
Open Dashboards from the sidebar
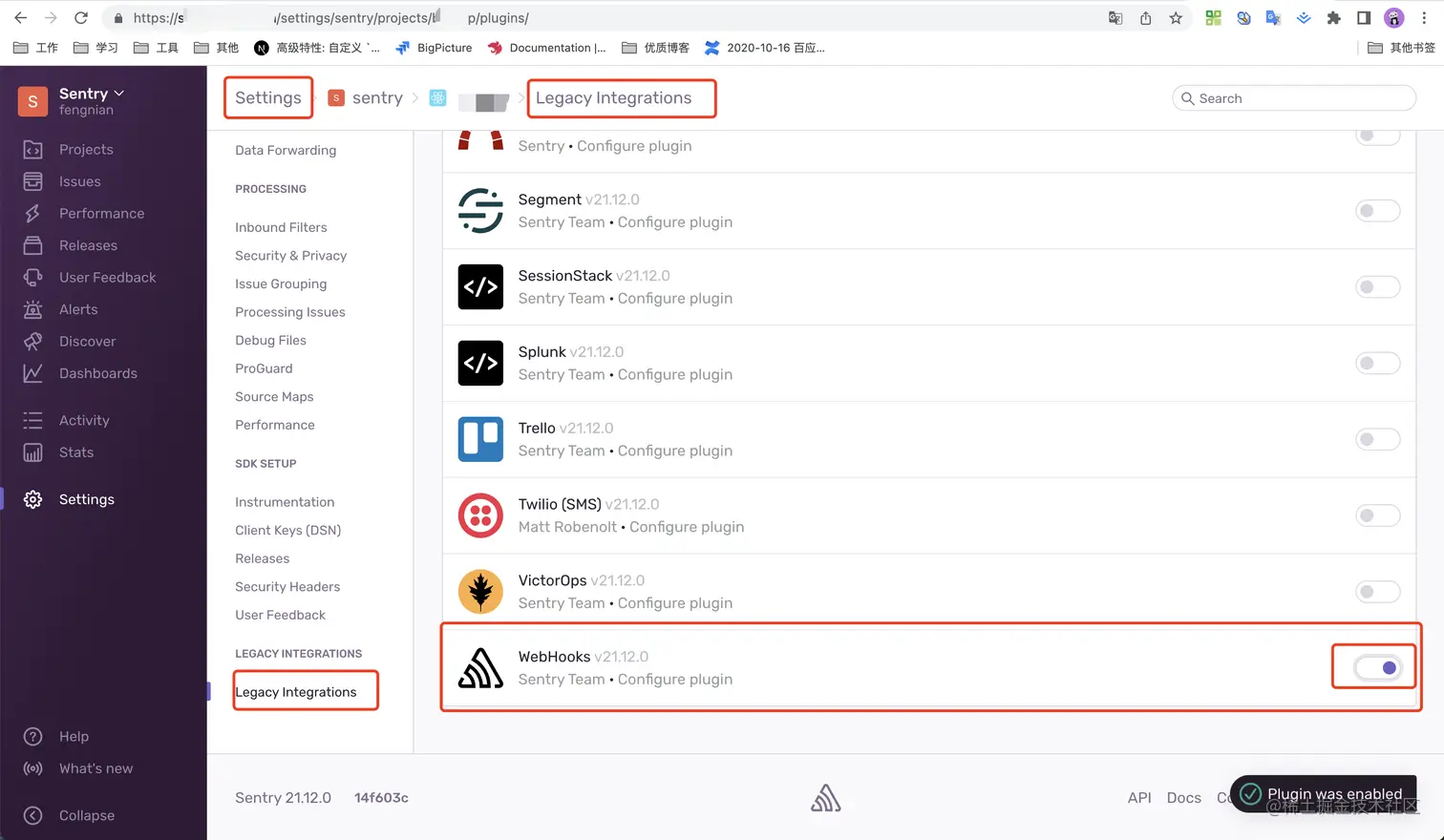(97, 373)
